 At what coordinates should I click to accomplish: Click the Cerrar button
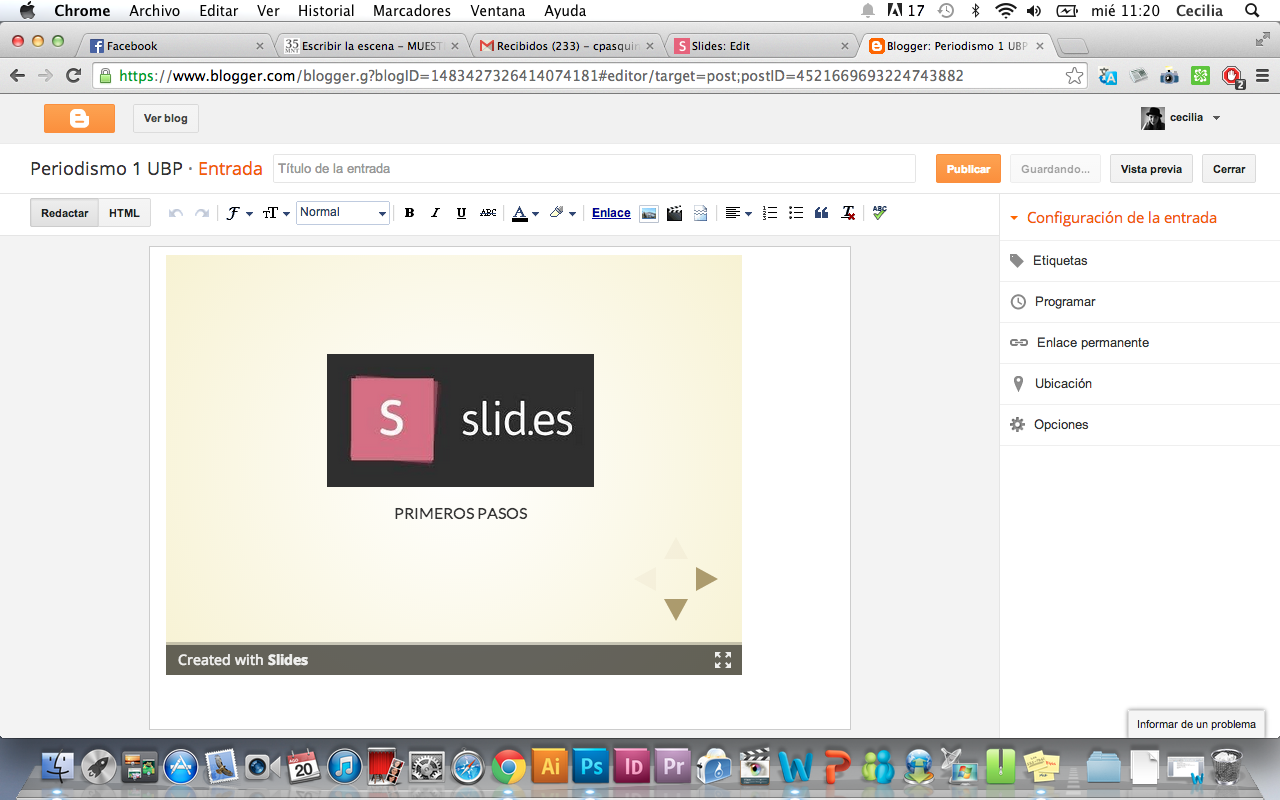coord(1229,169)
